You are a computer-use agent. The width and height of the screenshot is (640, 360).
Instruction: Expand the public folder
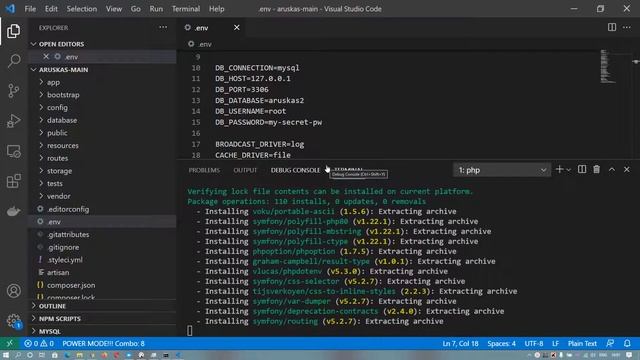(x=102, y=133)
